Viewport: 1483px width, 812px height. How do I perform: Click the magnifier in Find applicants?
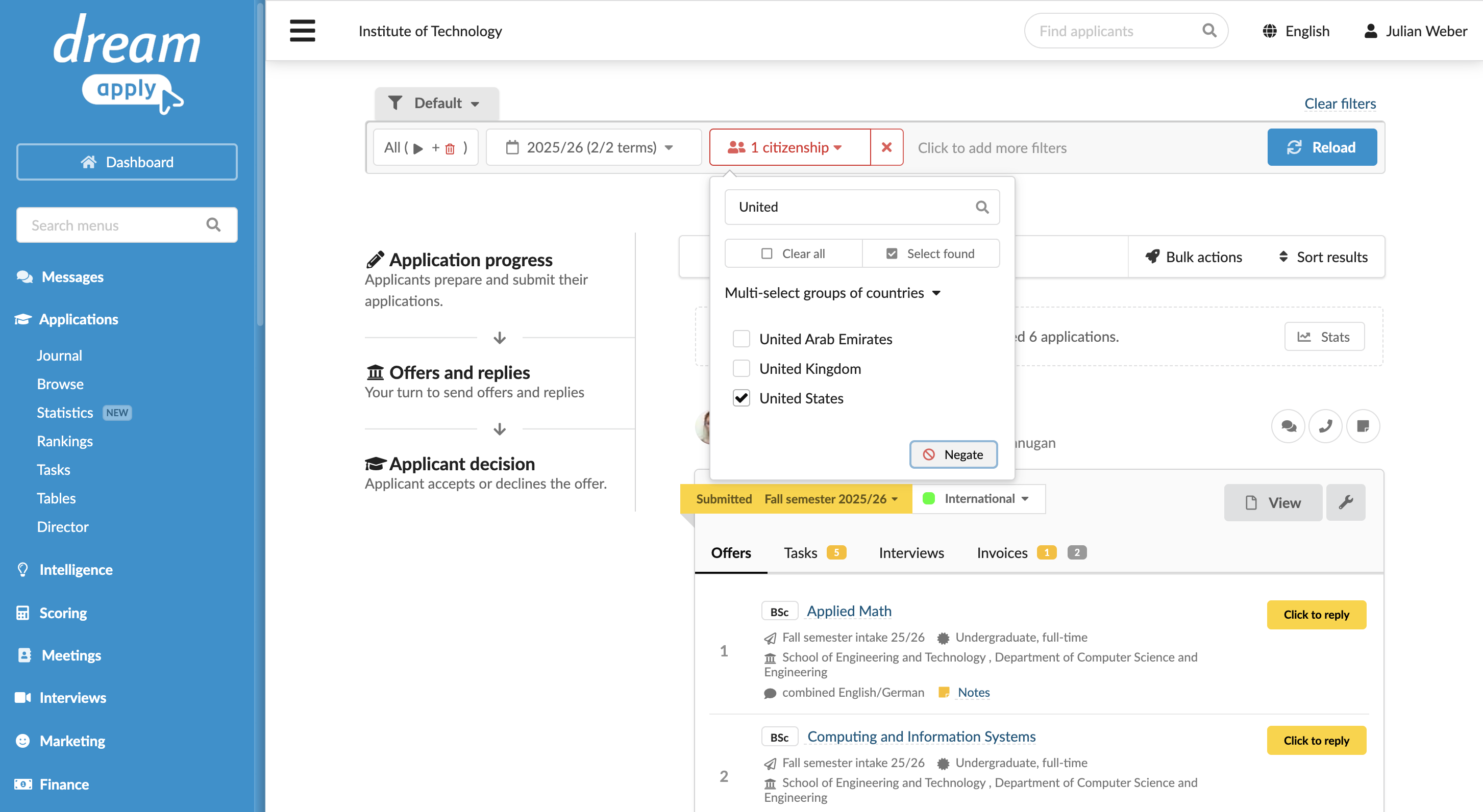tap(1209, 31)
